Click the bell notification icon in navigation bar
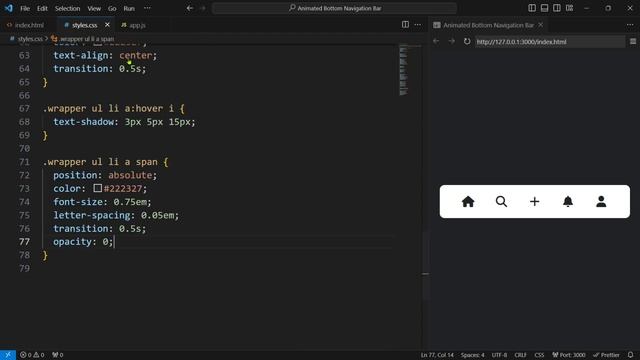The height and width of the screenshot is (360, 640). pyautogui.click(x=568, y=202)
